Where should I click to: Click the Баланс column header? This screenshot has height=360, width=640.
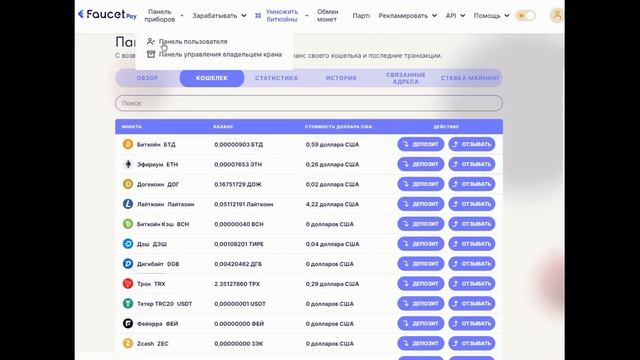[223, 127]
